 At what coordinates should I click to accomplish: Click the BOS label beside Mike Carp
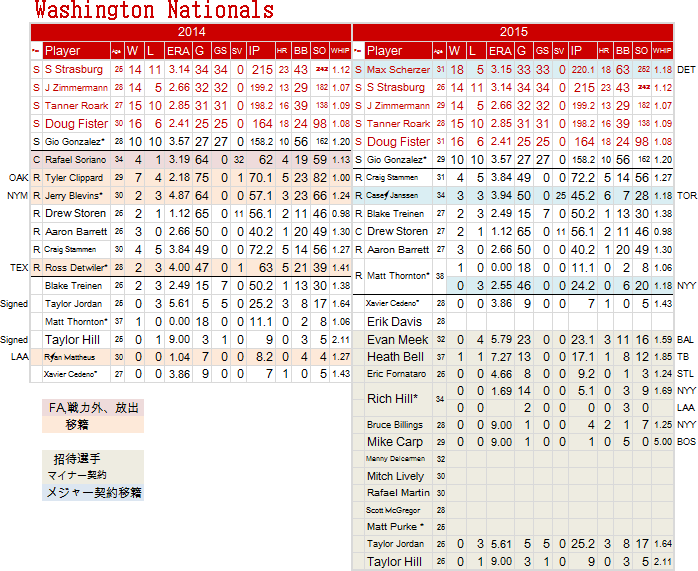pos(686,442)
